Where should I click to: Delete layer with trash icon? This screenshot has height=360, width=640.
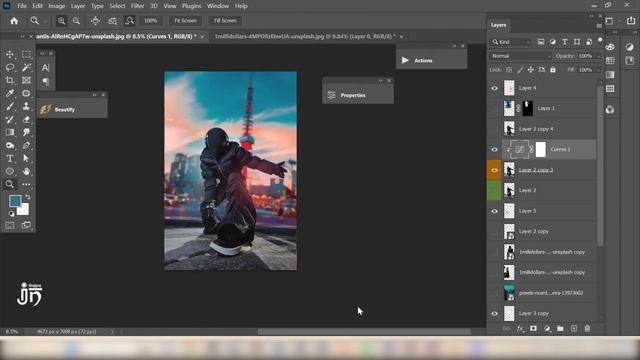tap(587, 329)
